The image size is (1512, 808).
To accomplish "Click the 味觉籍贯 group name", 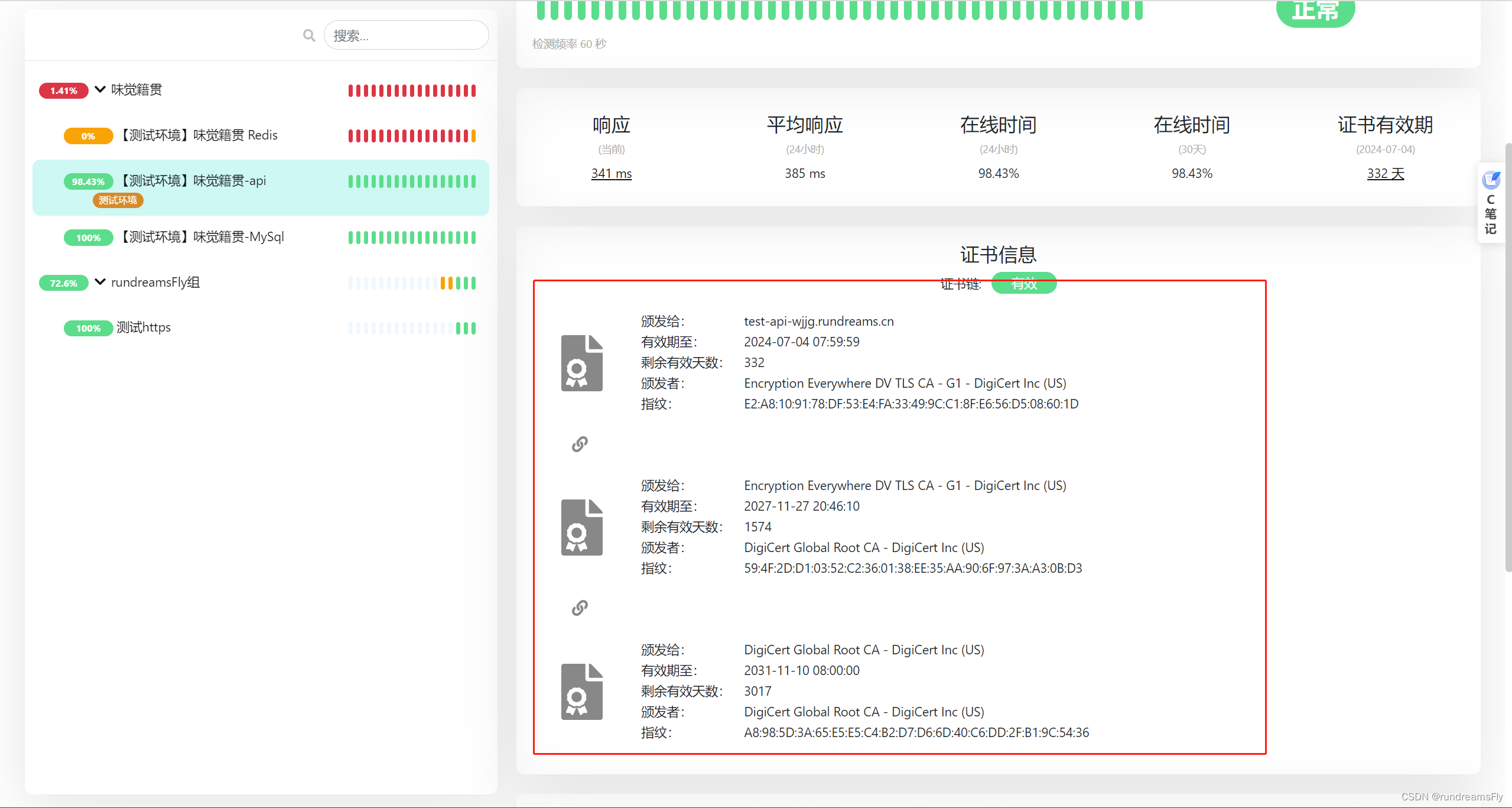I will (136, 90).
